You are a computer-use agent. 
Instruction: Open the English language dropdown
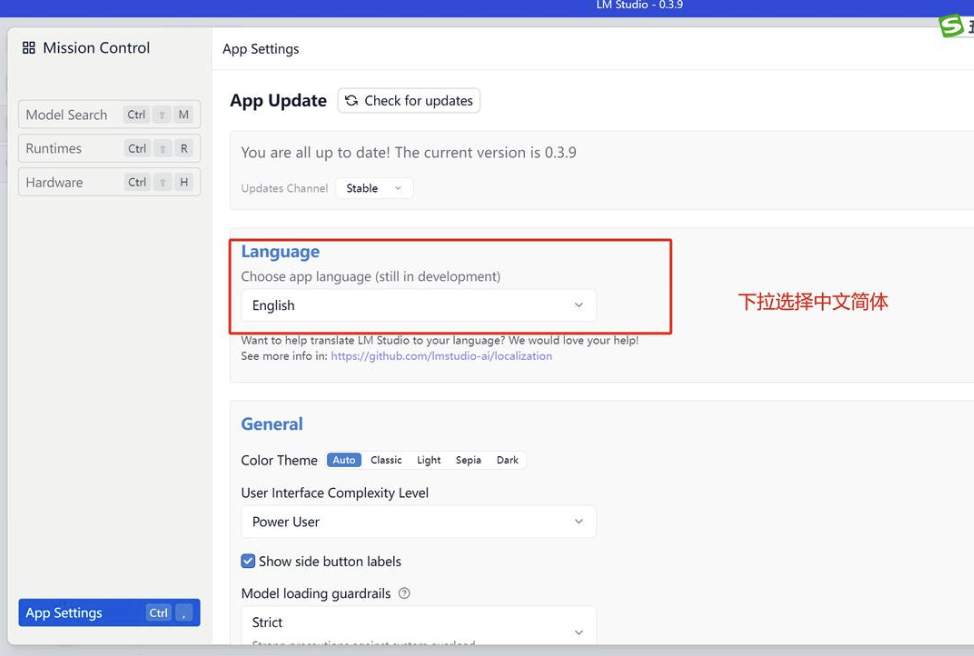(x=419, y=305)
